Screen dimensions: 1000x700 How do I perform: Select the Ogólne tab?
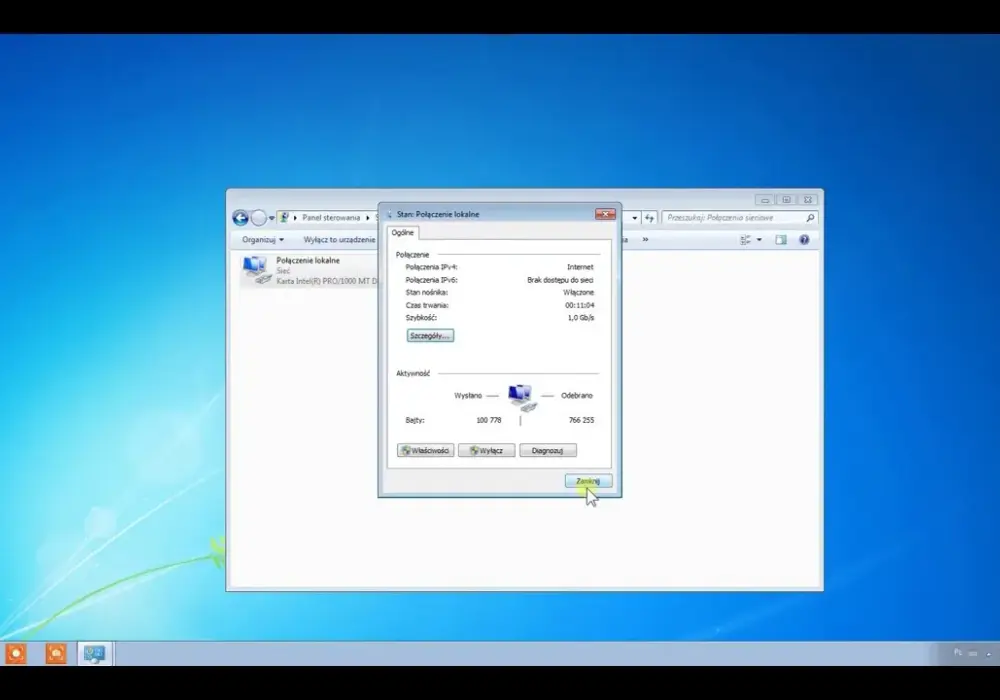pos(402,233)
